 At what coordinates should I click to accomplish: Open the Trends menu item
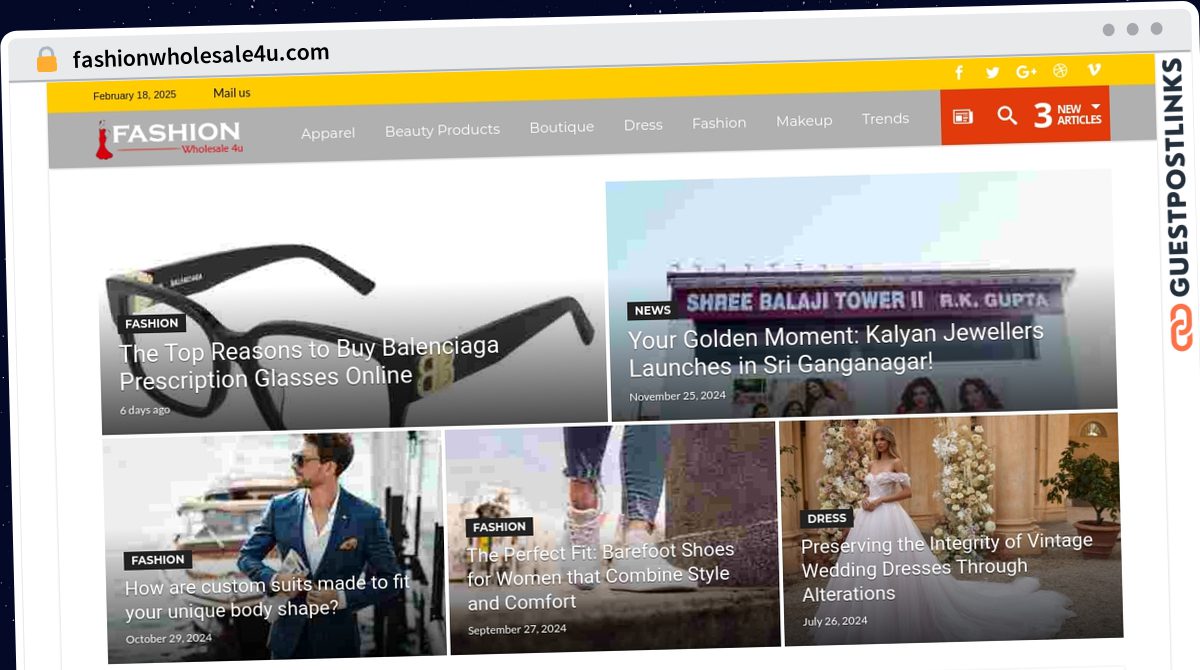tap(885, 118)
